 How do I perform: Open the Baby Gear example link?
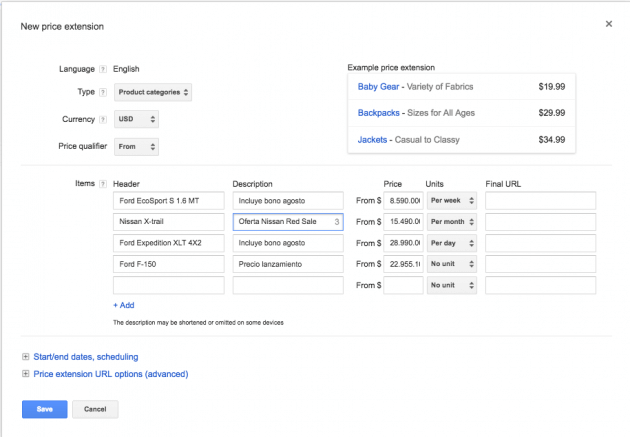[378, 87]
